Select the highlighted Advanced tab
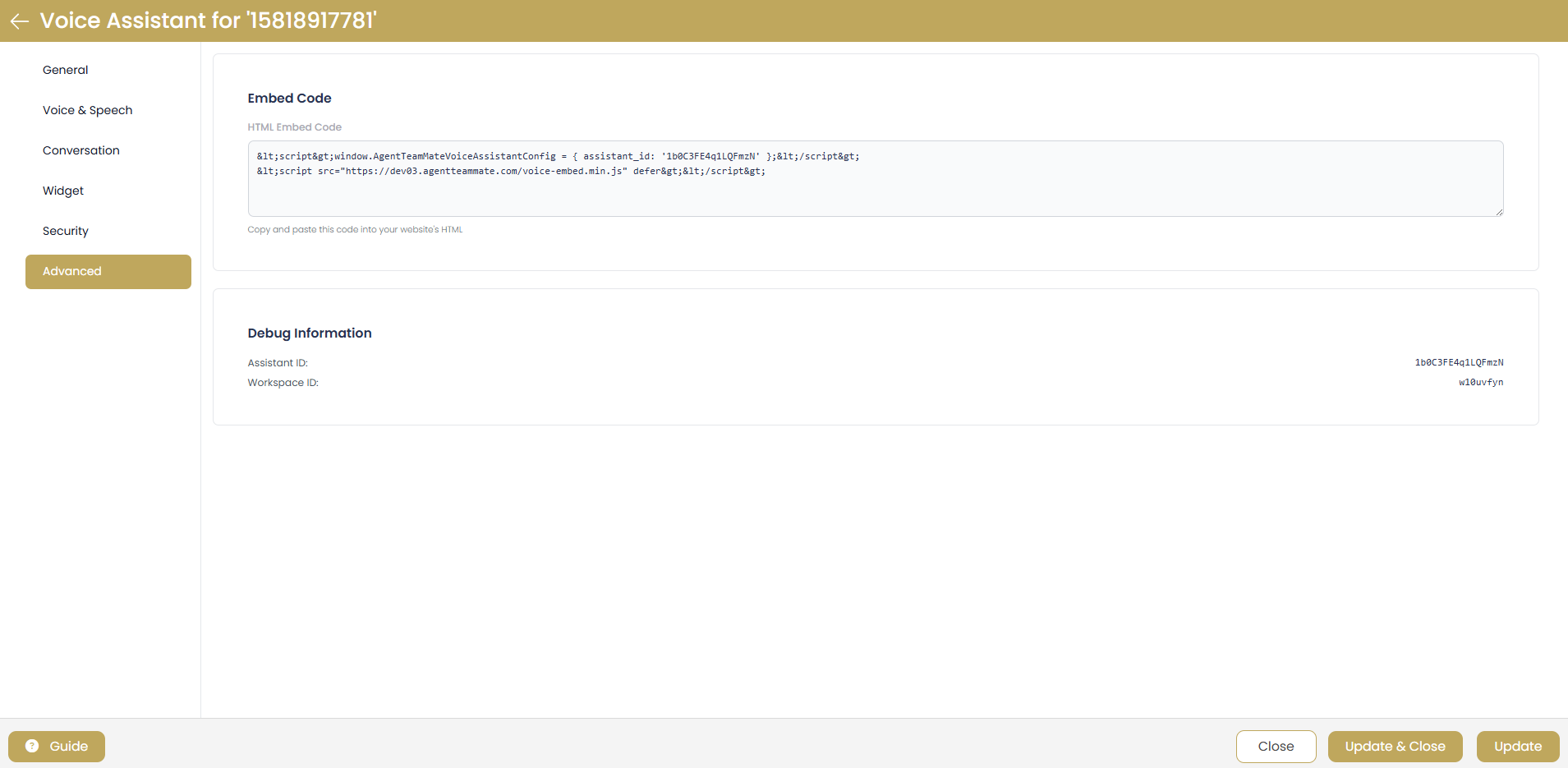1568x768 pixels. pyautogui.click(x=108, y=272)
